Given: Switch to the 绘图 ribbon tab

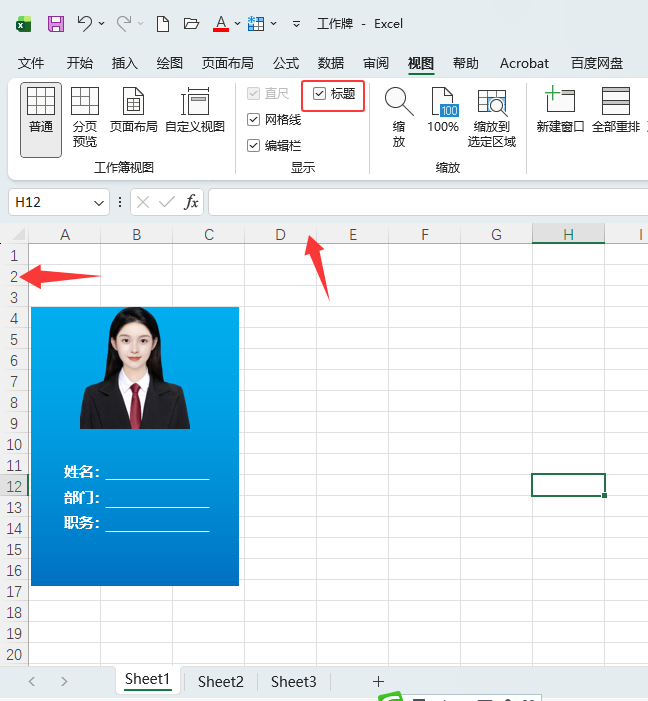Looking at the screenshot, I should coord(169,63).
